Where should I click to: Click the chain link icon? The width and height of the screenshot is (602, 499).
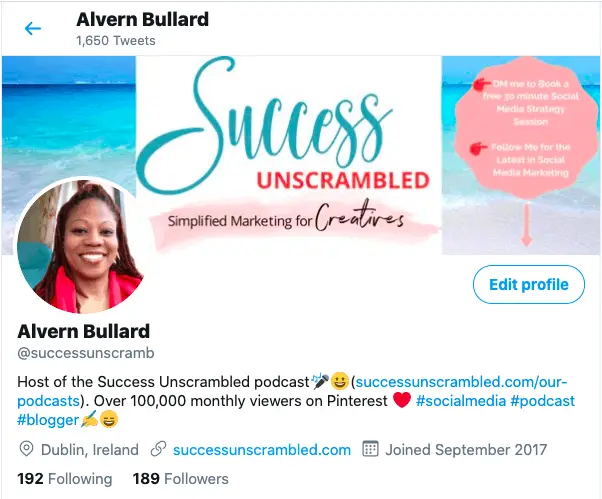coord(158,449)
